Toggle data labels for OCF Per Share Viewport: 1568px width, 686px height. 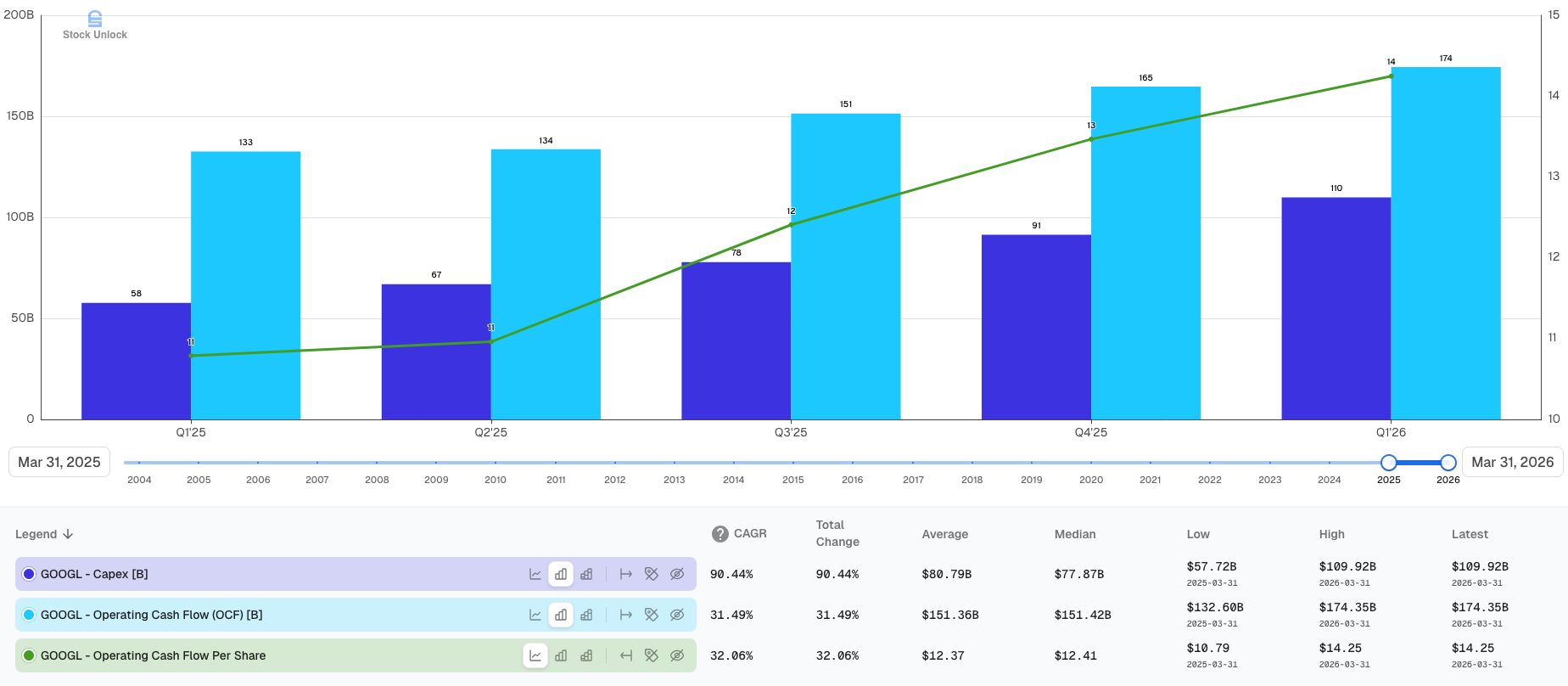(652, 655)
